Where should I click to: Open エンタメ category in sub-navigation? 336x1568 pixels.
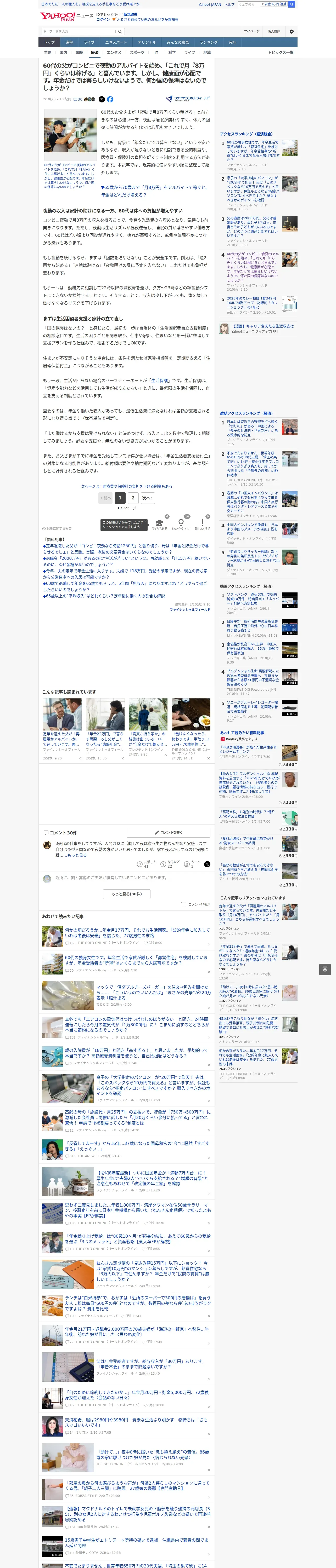[x=114, y=52]
